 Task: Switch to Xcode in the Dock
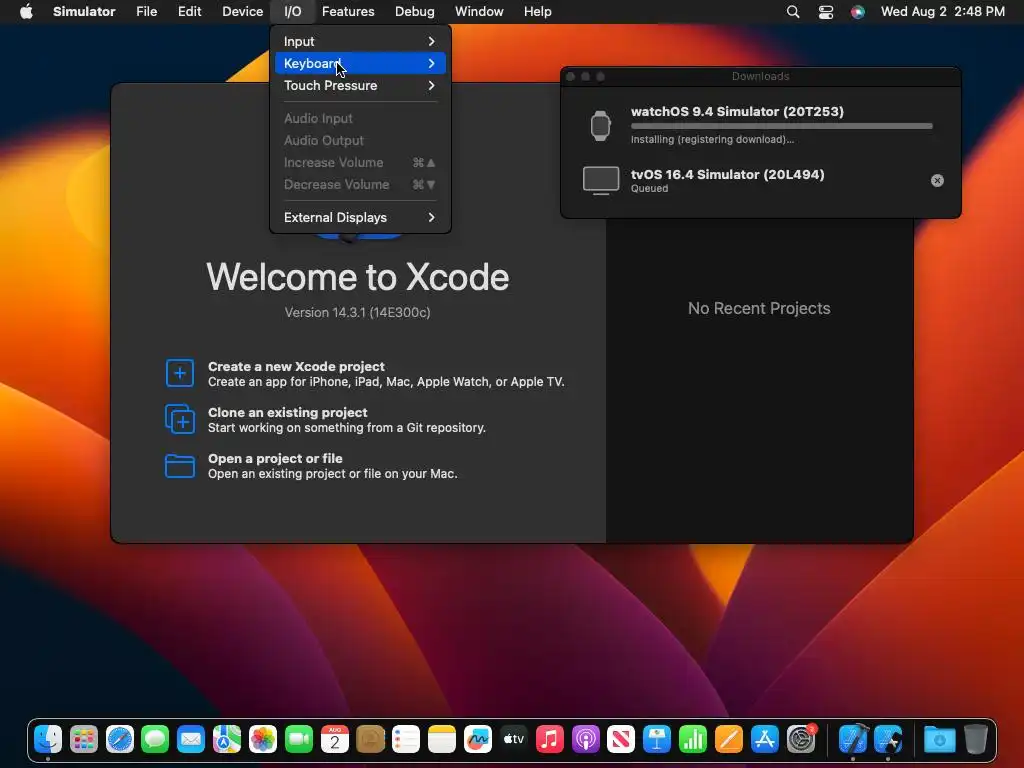852,739
